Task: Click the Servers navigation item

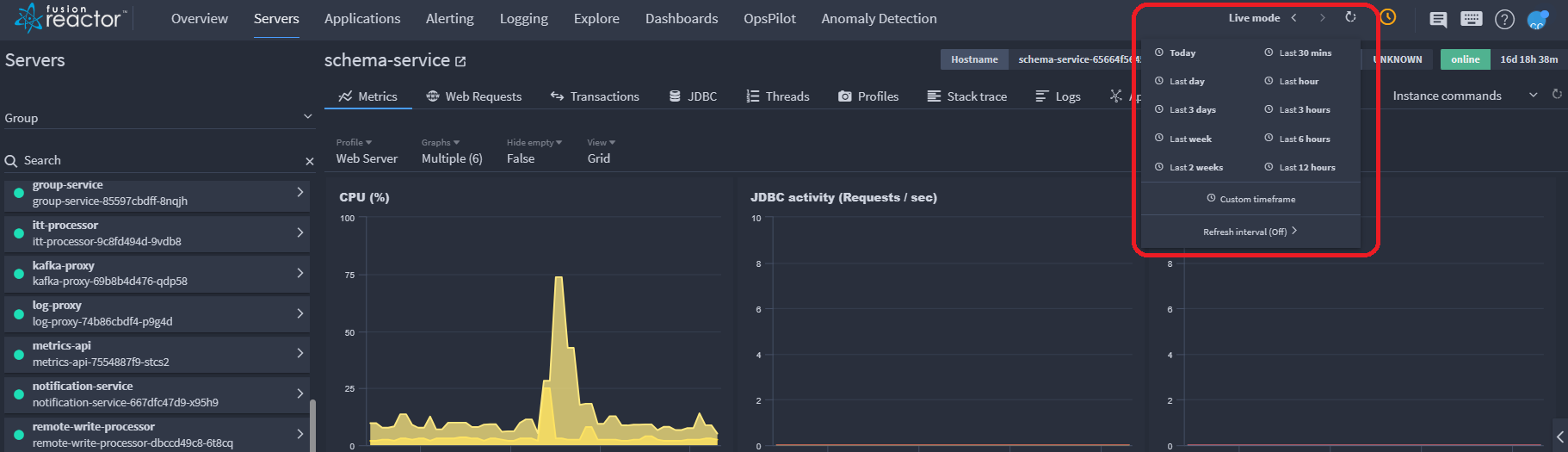Action: [x=276, y=19]
